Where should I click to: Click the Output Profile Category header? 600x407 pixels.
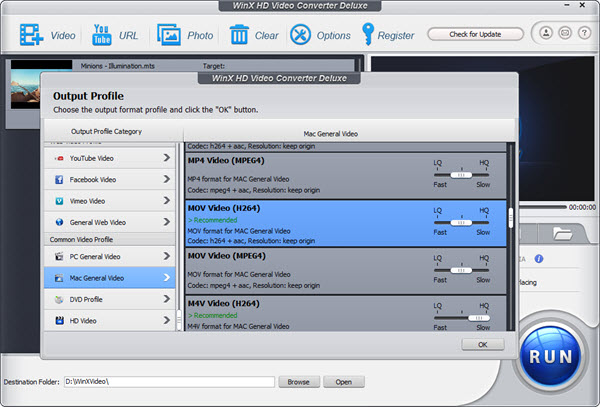coord(106,132)
